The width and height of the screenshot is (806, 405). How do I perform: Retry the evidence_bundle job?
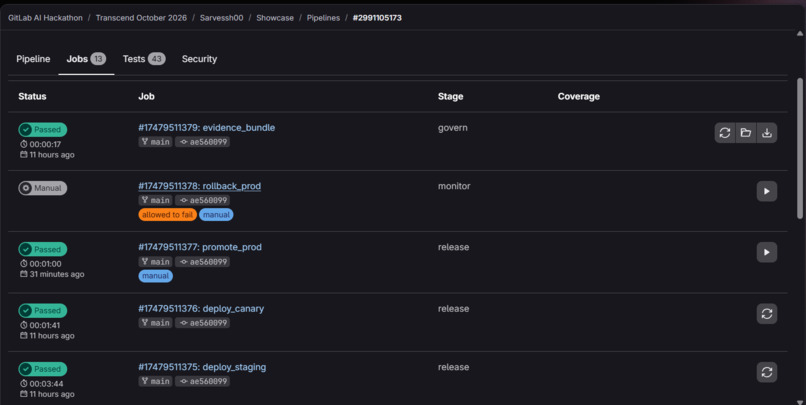click(x=725, y=133)
